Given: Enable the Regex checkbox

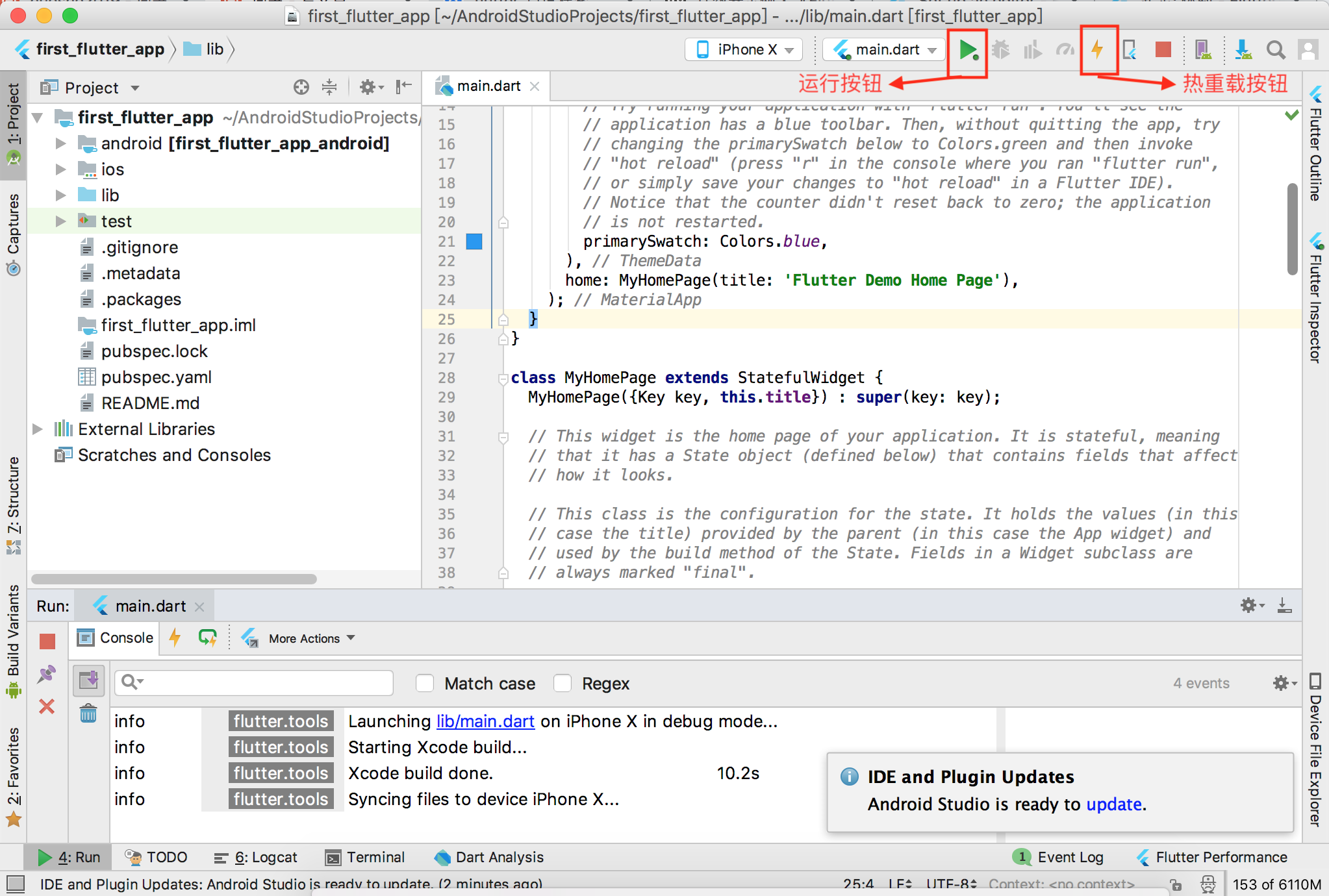Looking at the screenshot, I should point(563,683).
